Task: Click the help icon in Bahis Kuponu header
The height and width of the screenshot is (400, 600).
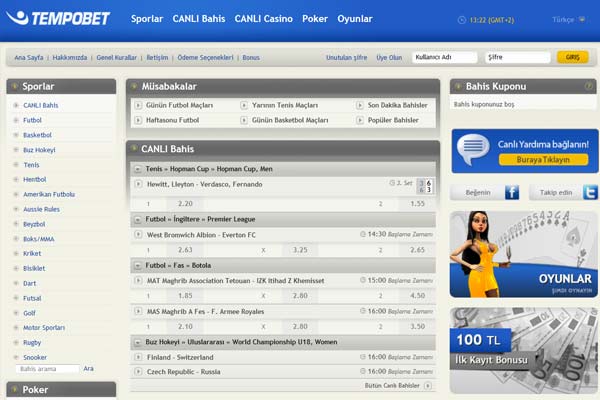Action: 589,86
